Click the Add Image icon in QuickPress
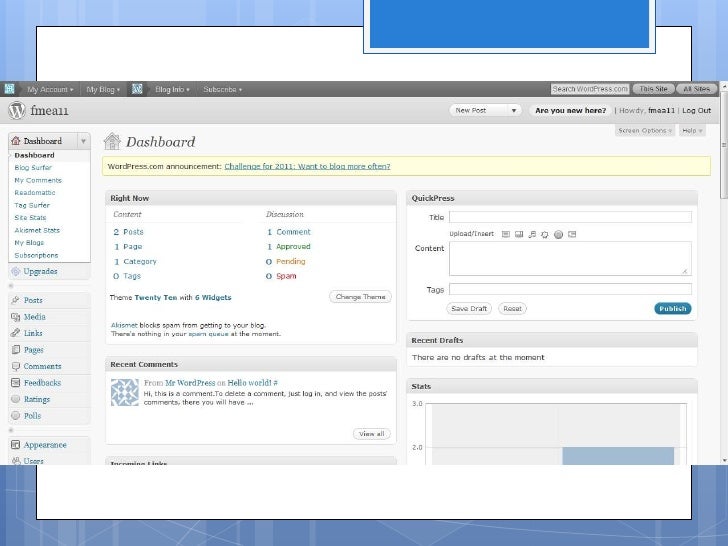This screenshot has height=546, width=728. [x=506, y=234]
